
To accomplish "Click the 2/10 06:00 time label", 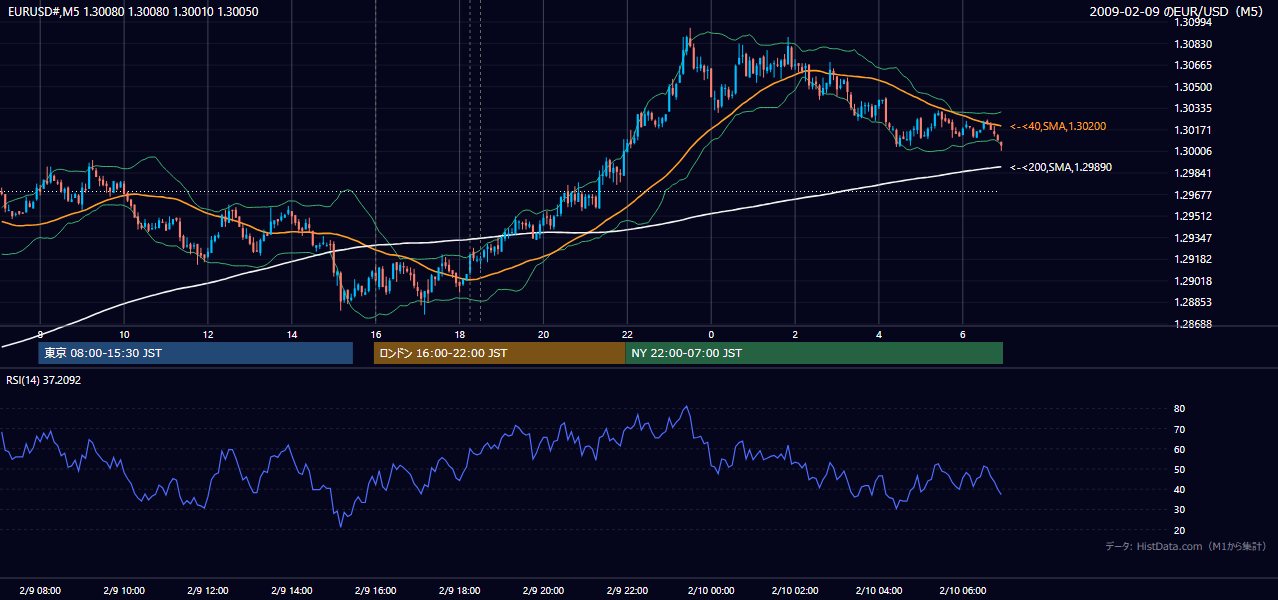I will click(963, 591).
